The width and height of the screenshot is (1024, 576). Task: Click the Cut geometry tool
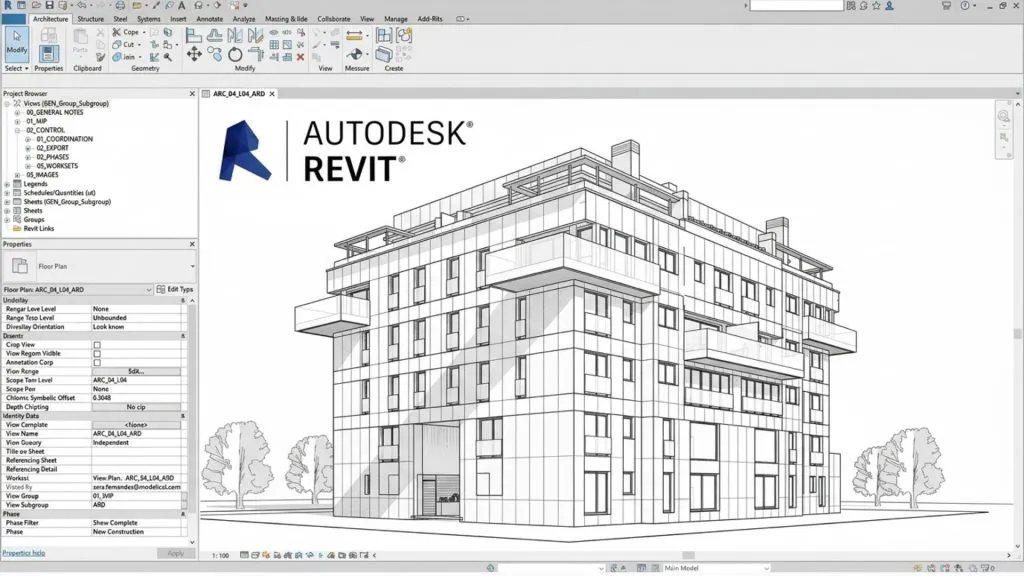click(123, 44)
